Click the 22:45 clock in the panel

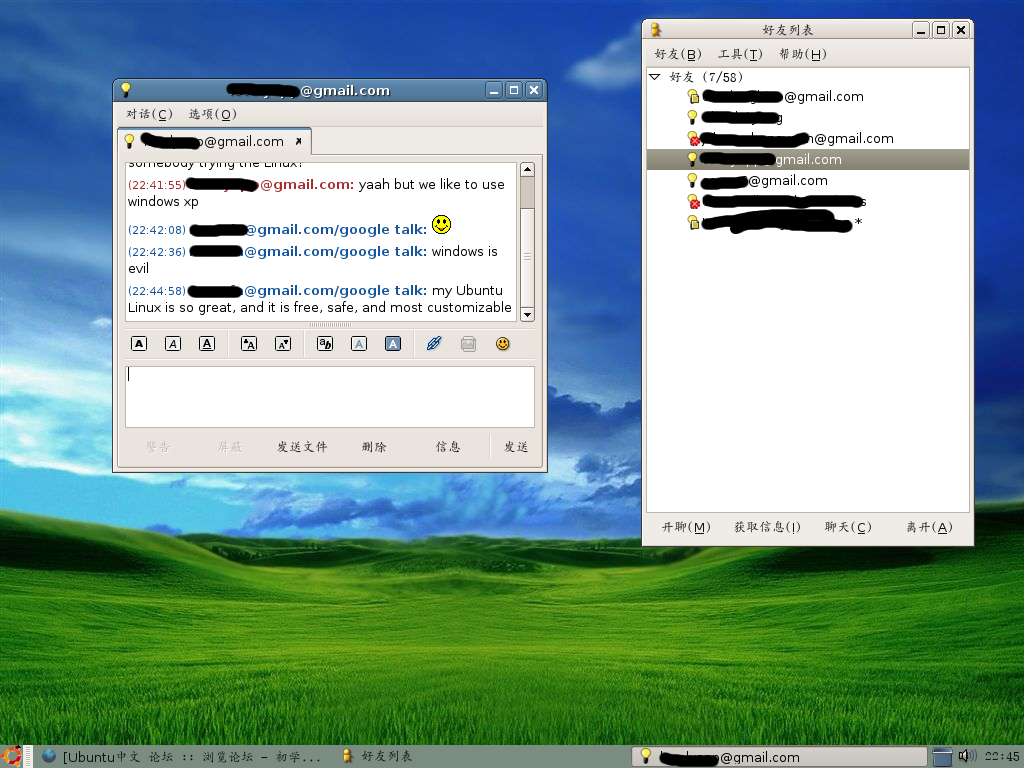pos(1002,757)
